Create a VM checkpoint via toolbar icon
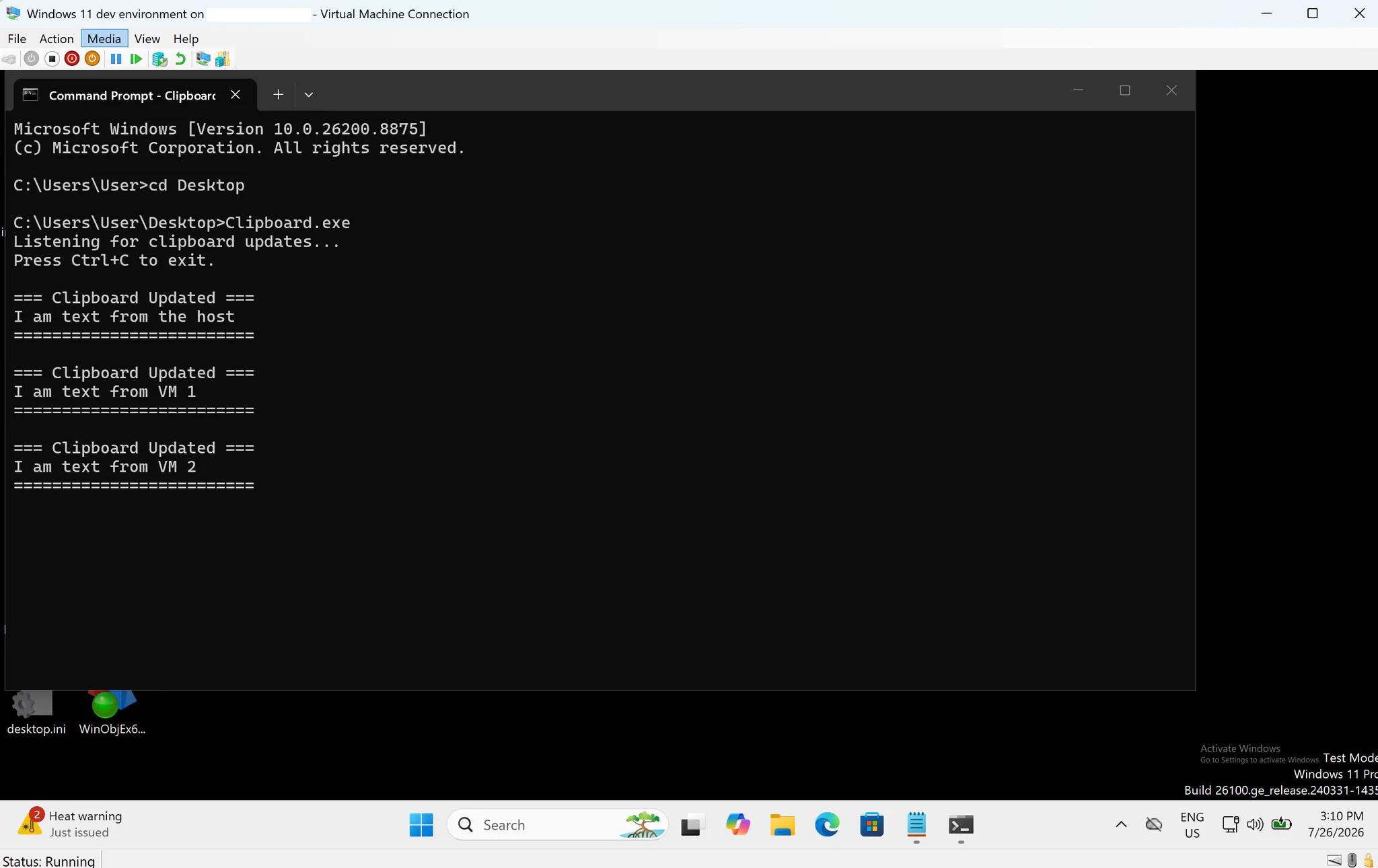This screenshot has width=1378, height=868. click(159, 59)
